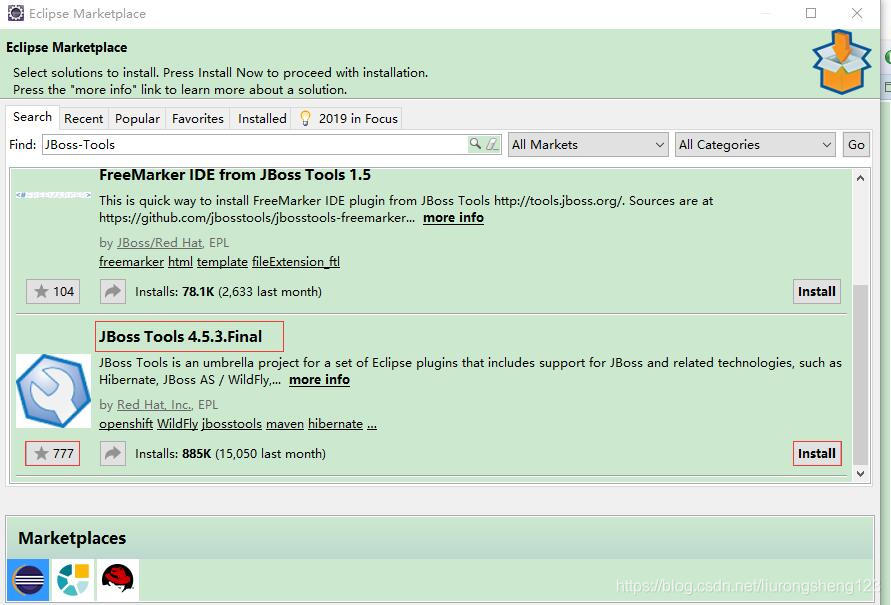Click the lightbulb icon on 2019 in Focus
This screenshot has width=891, height=605.
click(305, 118)
